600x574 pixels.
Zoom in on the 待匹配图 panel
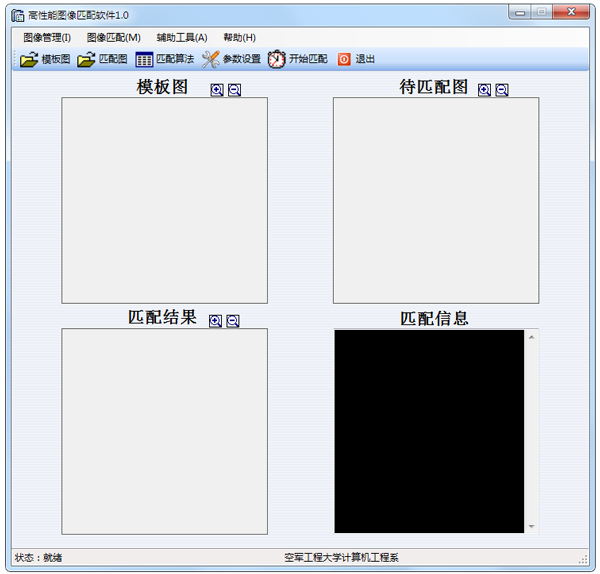[484, 90]
